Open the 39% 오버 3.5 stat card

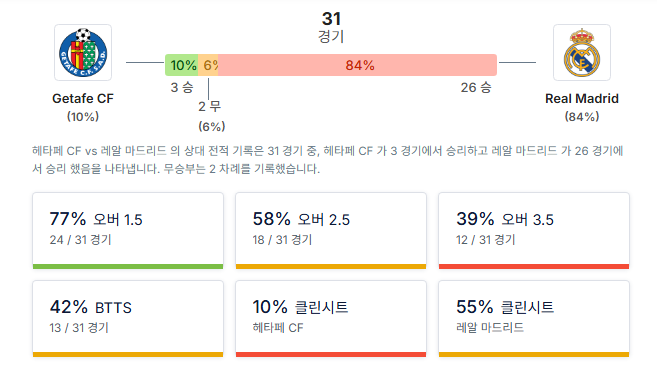tap(534, 230)
